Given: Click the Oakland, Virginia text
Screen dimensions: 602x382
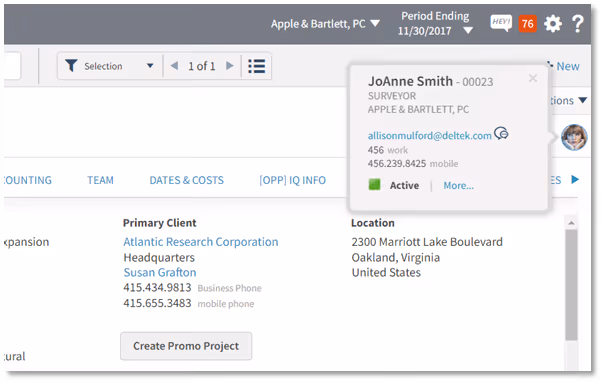Looking at the screenshot, I should click(x=395, y=257).
